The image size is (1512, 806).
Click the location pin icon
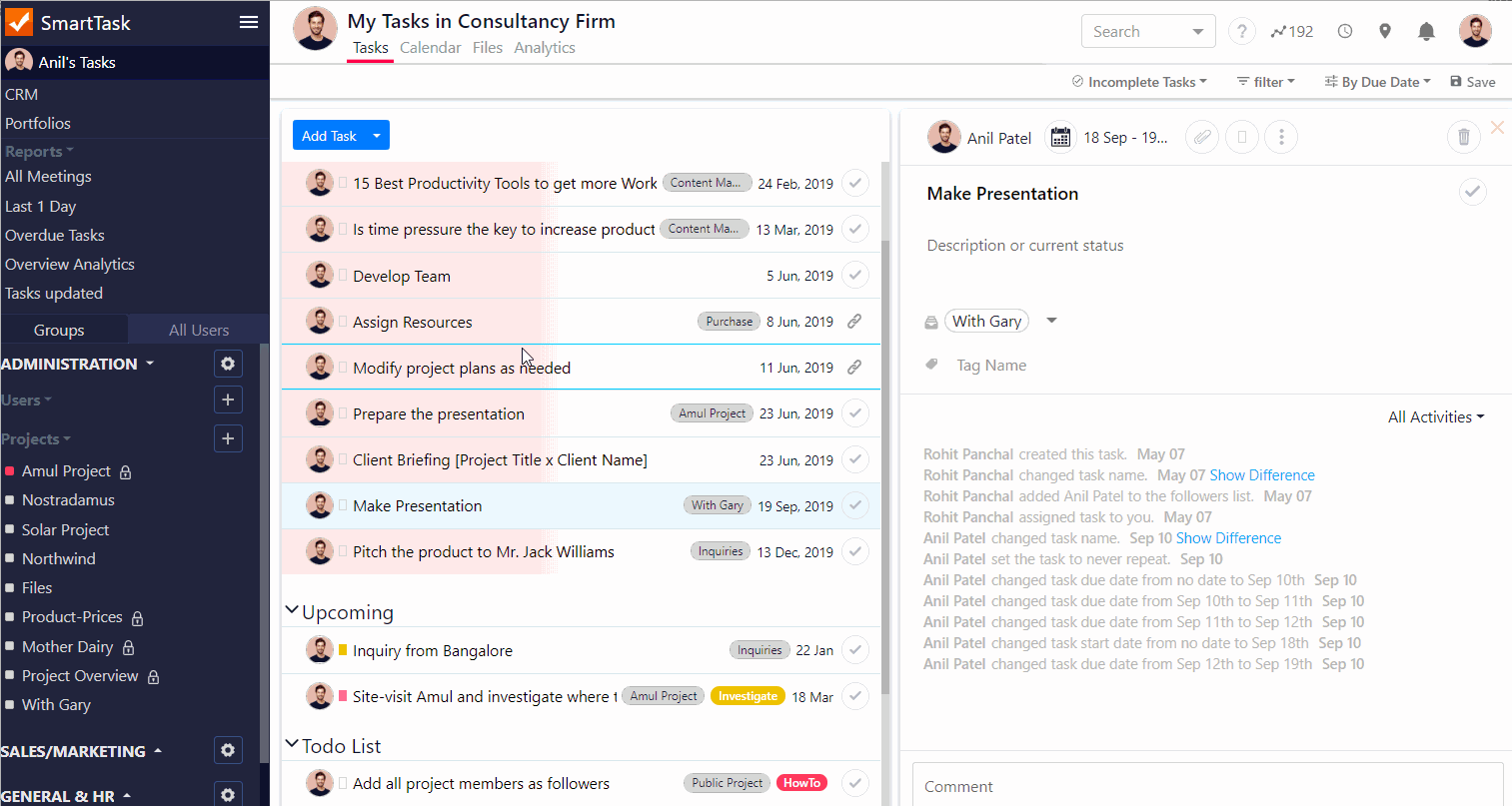(x=1385, y=31)
